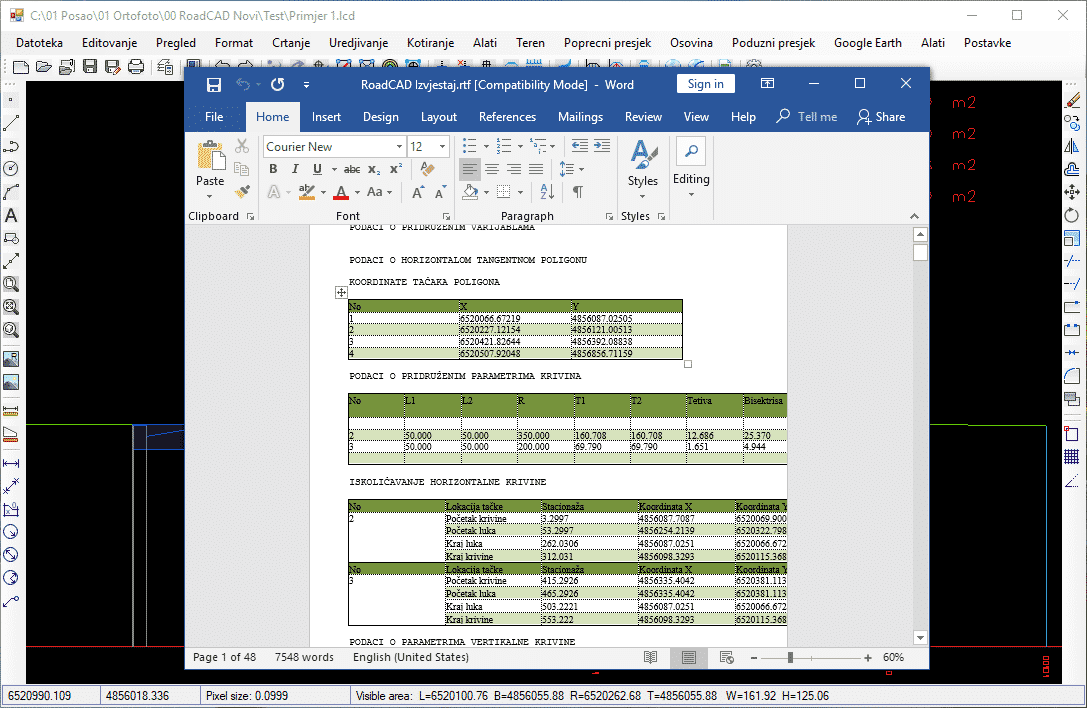This screenshot has height=708, width=1087.
Task: Click the Format Painter brush icon
Action: (242, 191)
